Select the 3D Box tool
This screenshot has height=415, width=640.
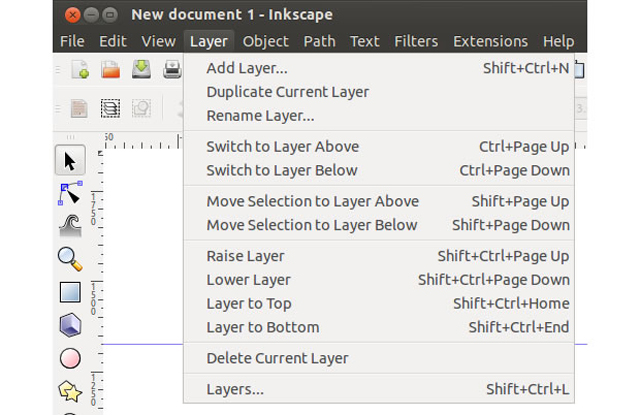coord(69,325)
